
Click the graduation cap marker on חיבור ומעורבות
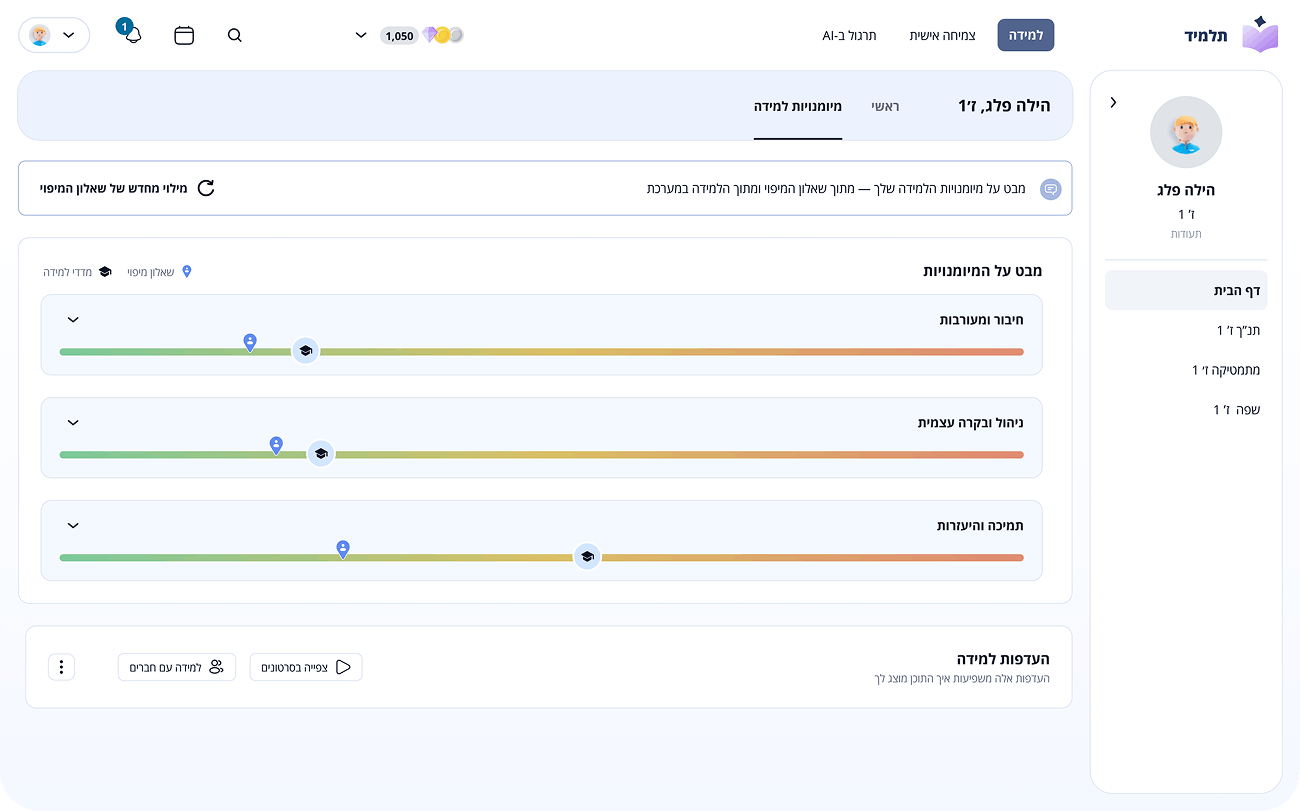(306, 351)
